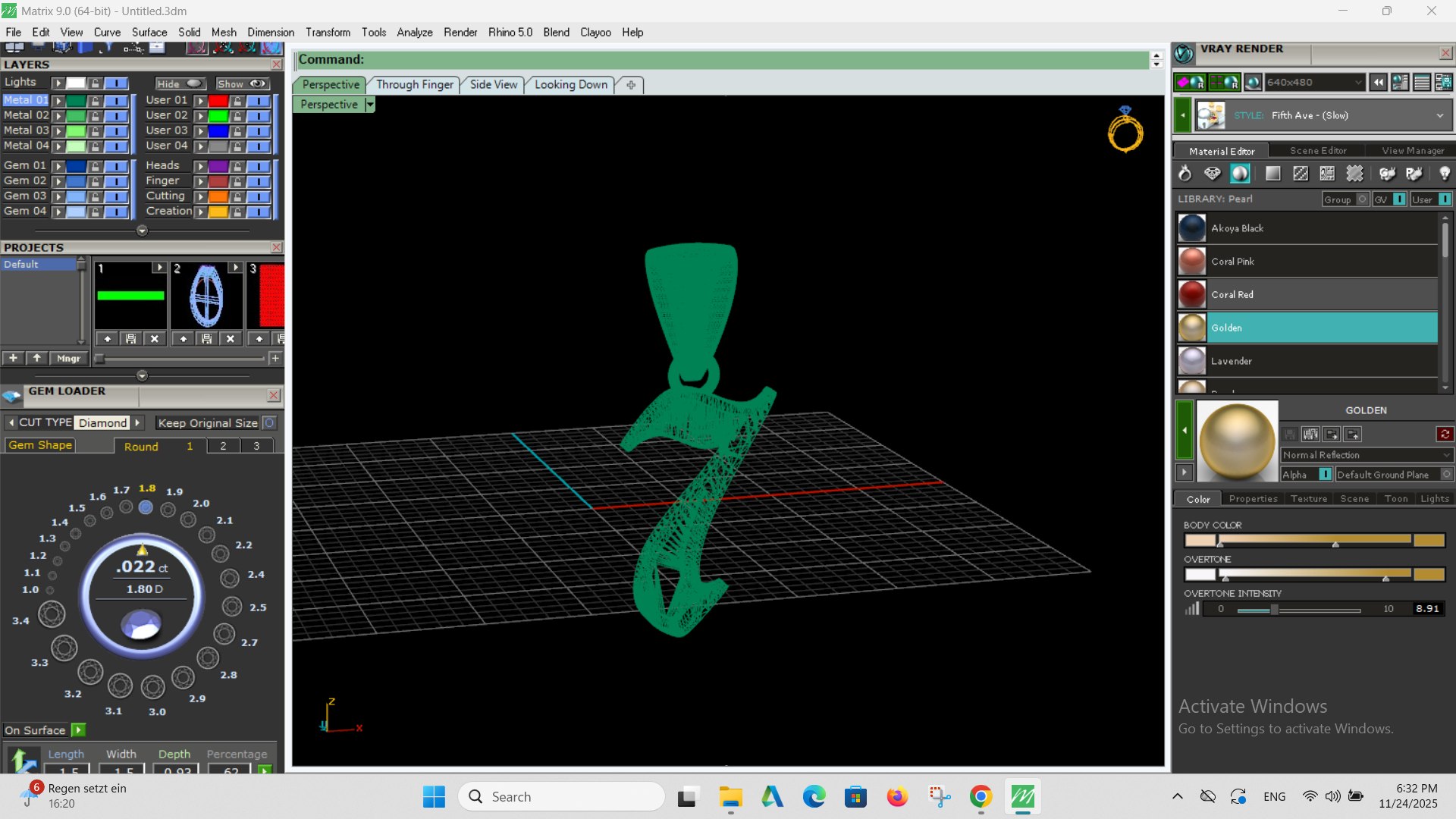Click the light bulb lighting icon
Image resolution: width=1456 pixels, height=819 pixels.
point(1444,174)
